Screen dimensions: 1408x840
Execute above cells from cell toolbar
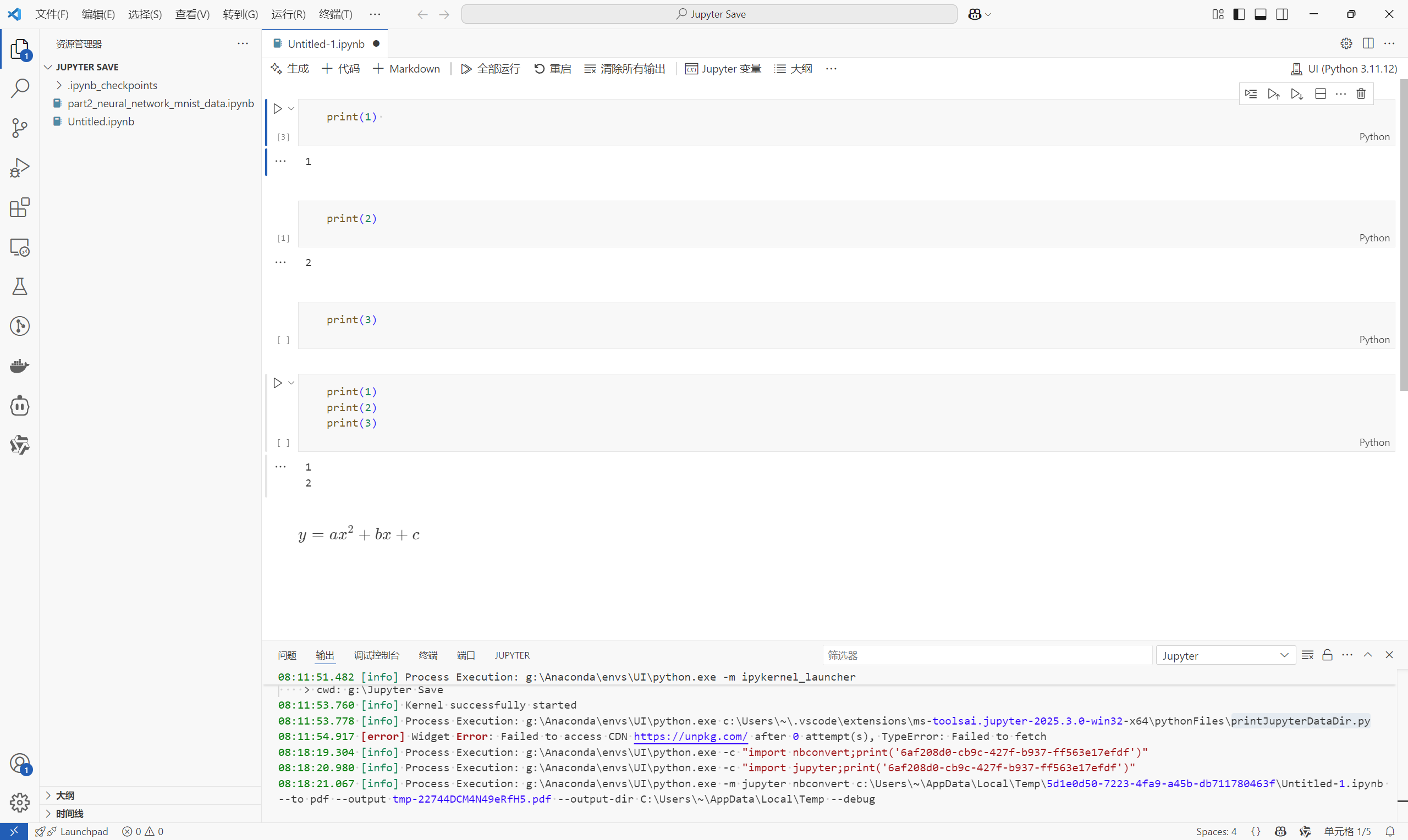(1274, 94)
